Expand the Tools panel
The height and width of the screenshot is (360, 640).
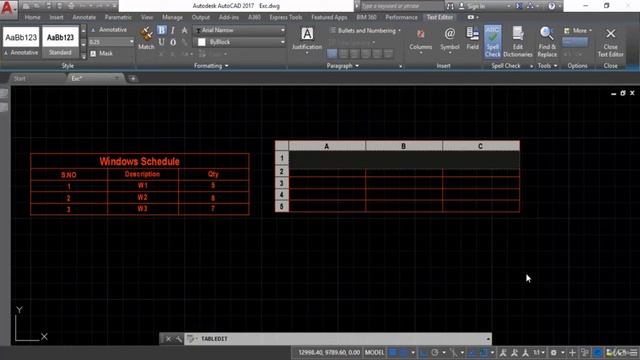pyautogui.click(x=547, y=66)
